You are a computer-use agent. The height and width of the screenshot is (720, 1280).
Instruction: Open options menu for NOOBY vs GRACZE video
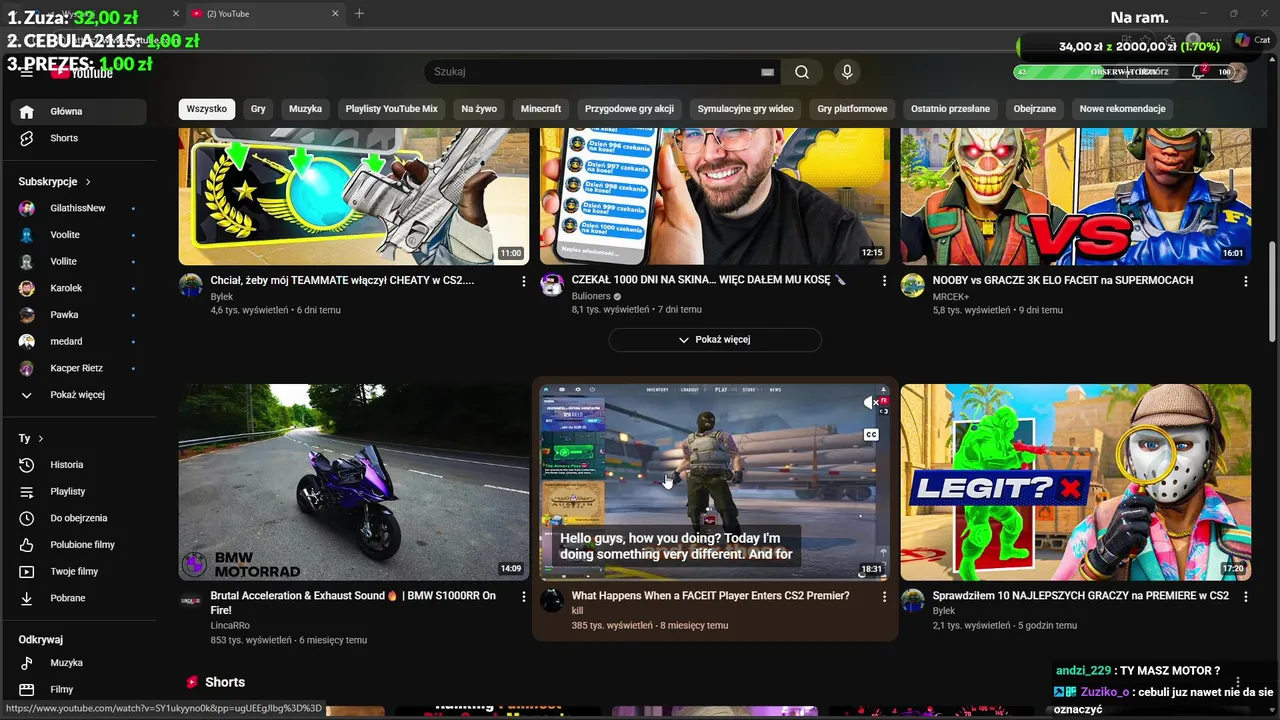[1245, 282]
